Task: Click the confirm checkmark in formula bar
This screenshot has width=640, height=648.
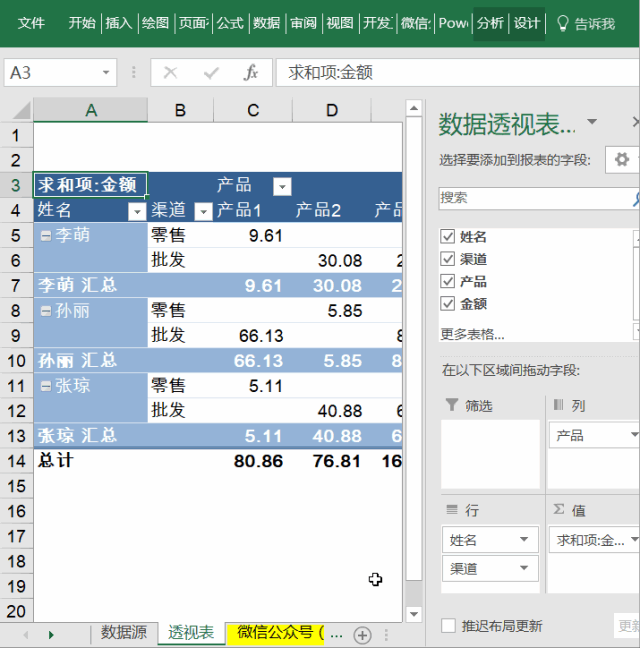Action: [x=211, y=73]
